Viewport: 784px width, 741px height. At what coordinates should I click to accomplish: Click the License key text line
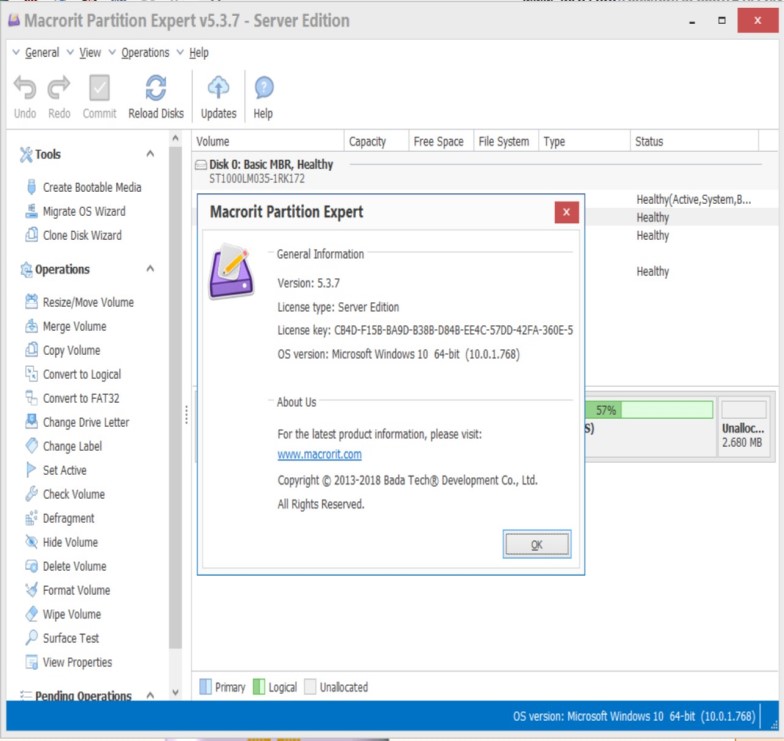point(426,330)
